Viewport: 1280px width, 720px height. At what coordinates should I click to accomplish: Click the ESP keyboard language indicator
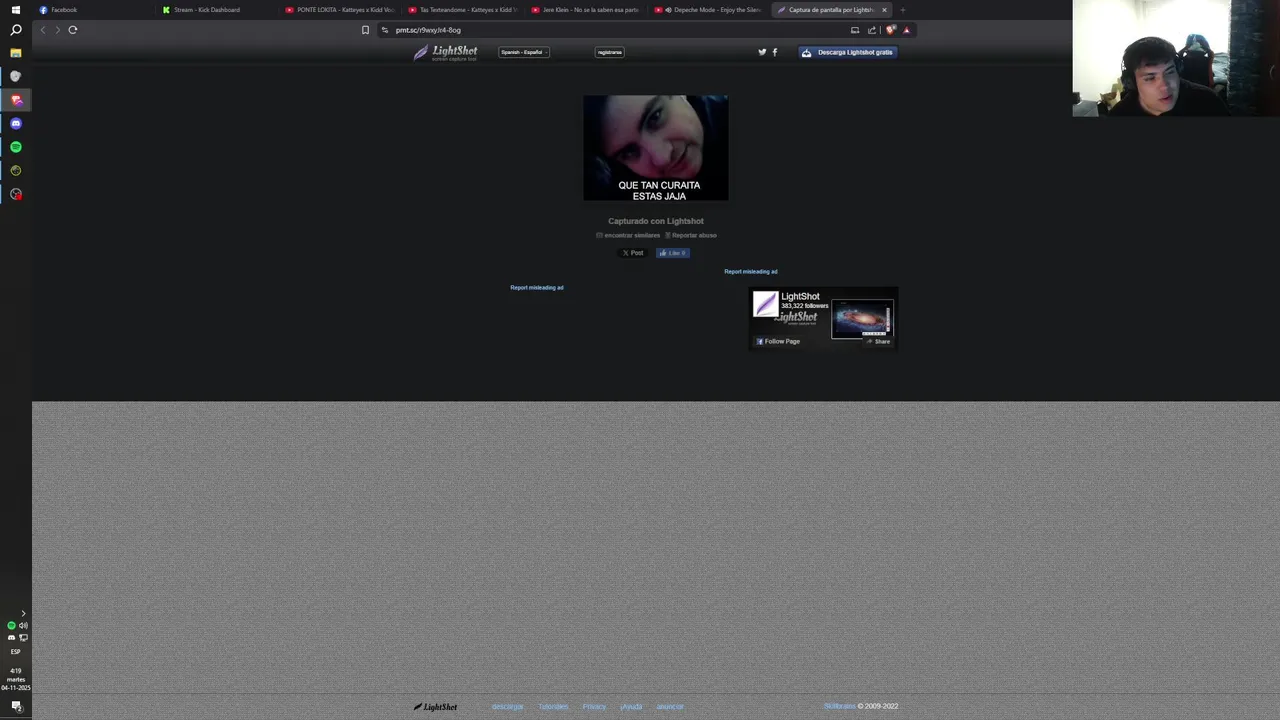point(15,652)
